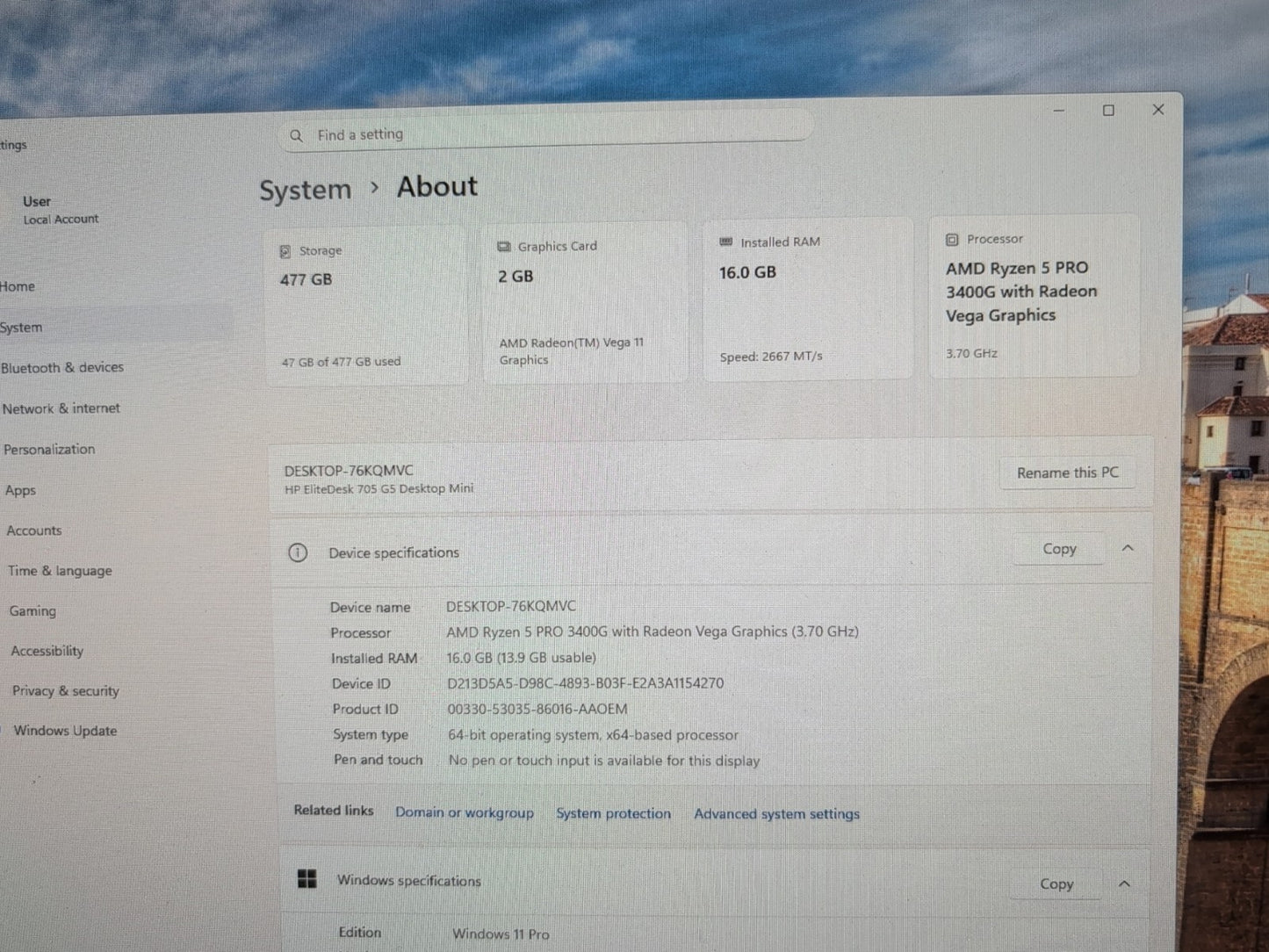1269x952 pixels.
Task: Click the 16.0 GB installed RAM value
Action: tap(747, 273)
